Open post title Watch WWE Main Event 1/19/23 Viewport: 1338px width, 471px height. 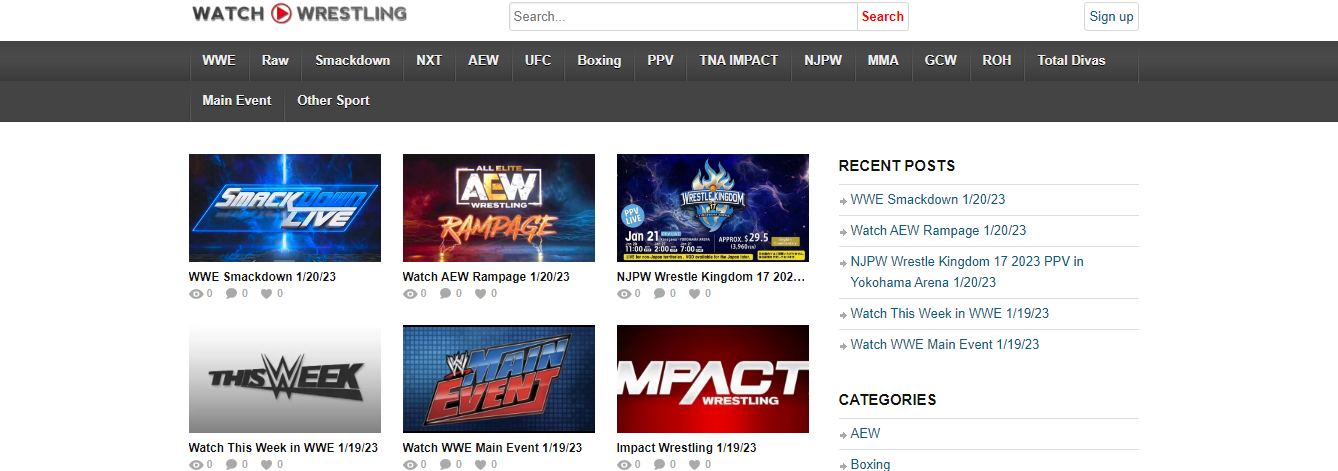[x=492, y=448]
